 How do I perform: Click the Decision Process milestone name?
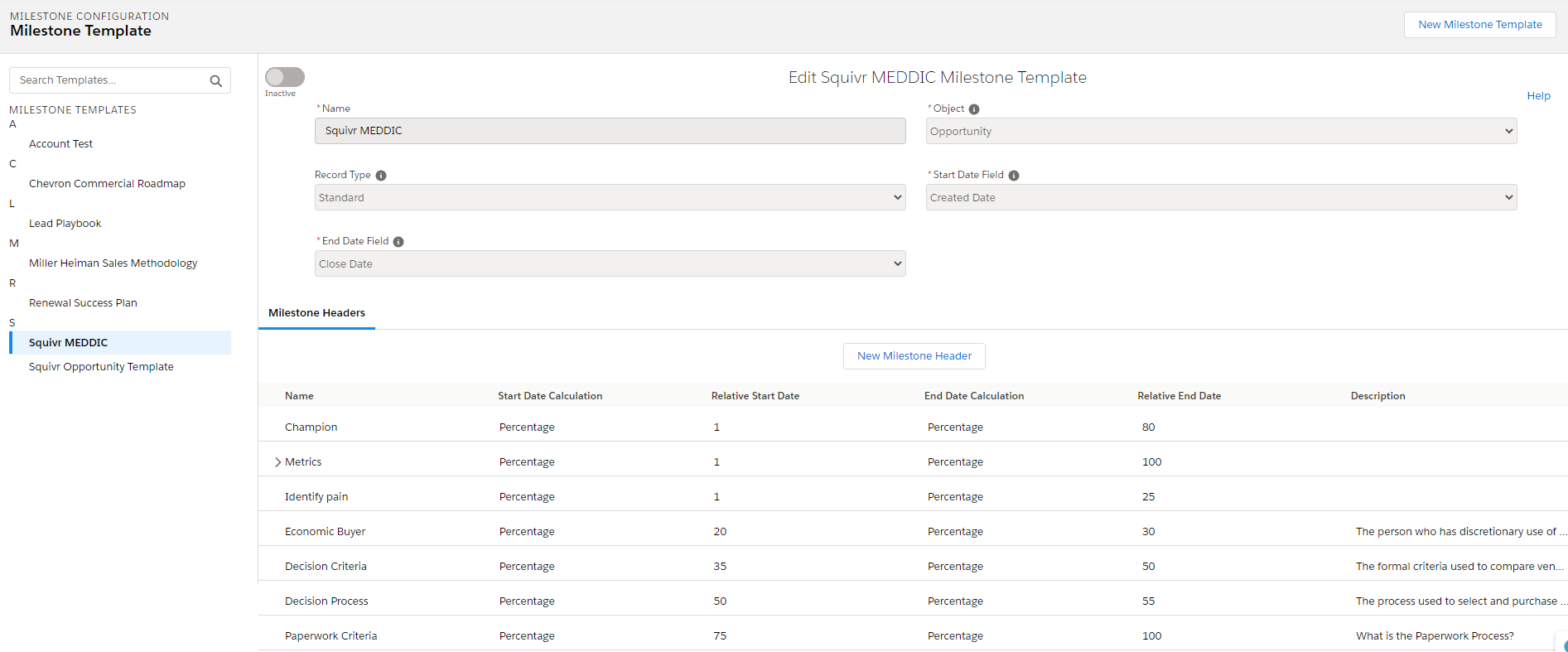coord(326,601)
